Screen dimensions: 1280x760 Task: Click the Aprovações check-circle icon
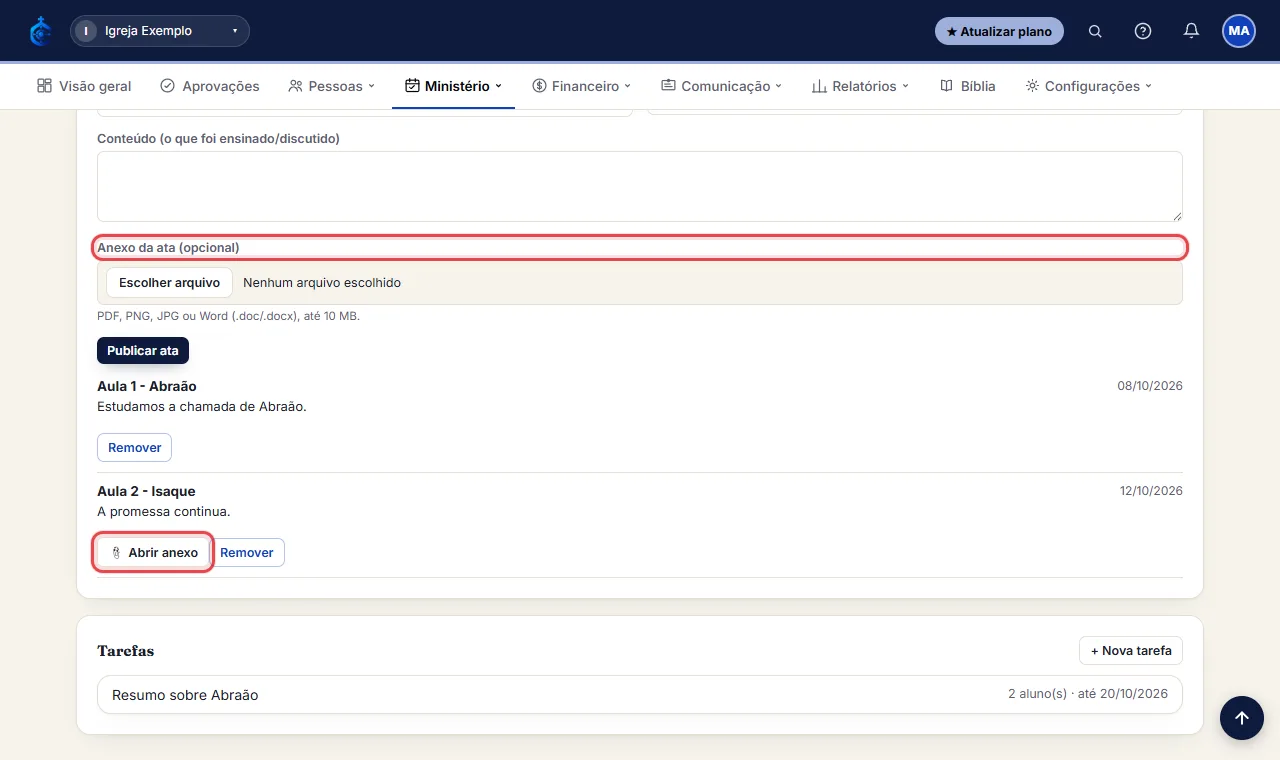pos(167,86)
